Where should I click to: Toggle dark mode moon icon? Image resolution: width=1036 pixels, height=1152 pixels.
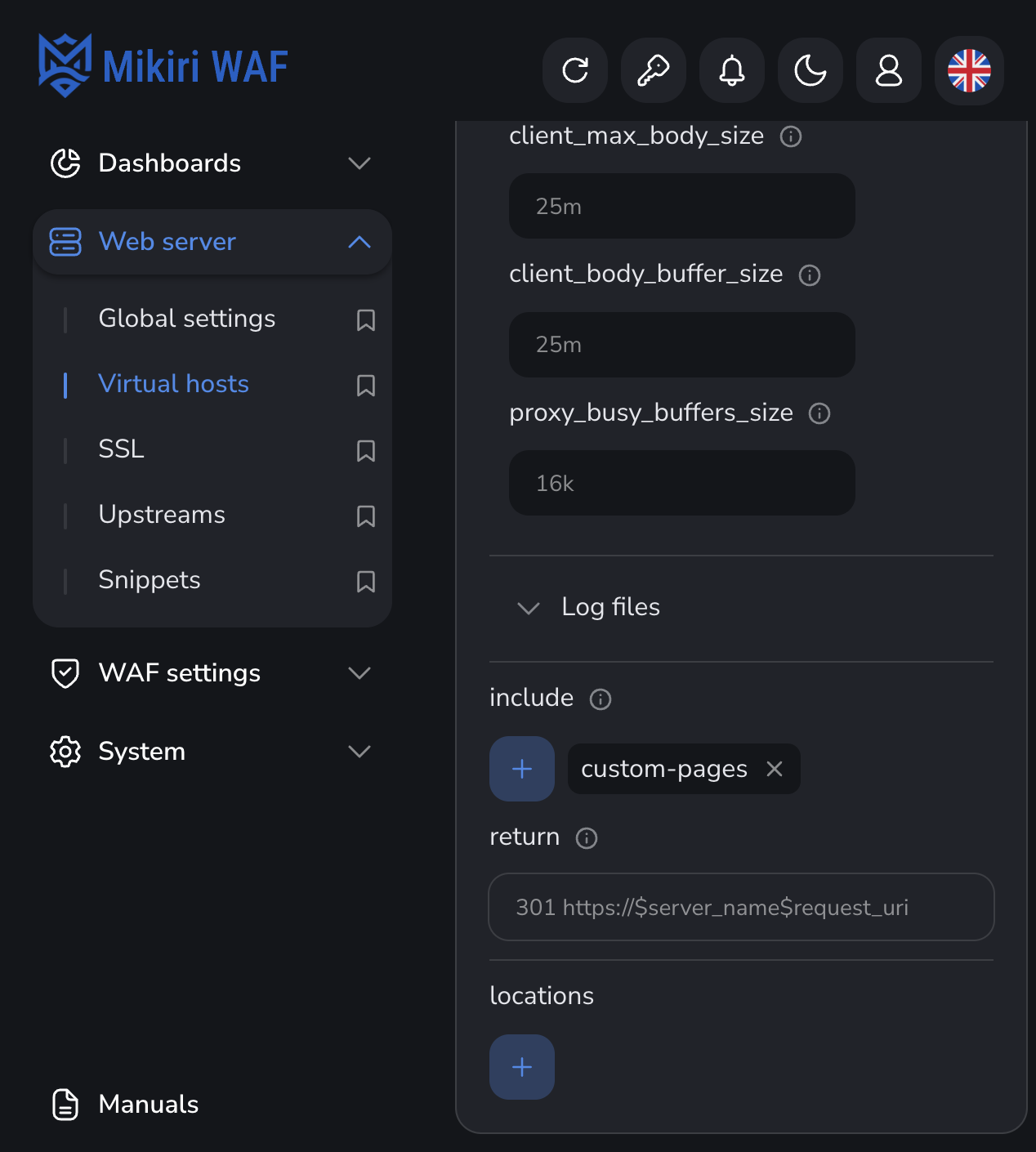coord(810,70)
